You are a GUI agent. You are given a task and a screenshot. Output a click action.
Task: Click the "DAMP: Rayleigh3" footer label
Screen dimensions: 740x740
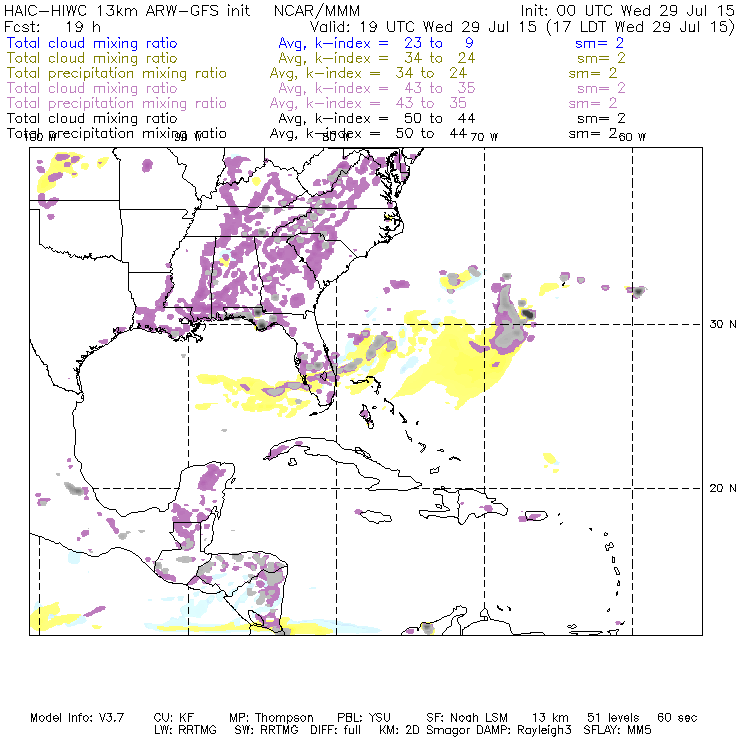522,730
